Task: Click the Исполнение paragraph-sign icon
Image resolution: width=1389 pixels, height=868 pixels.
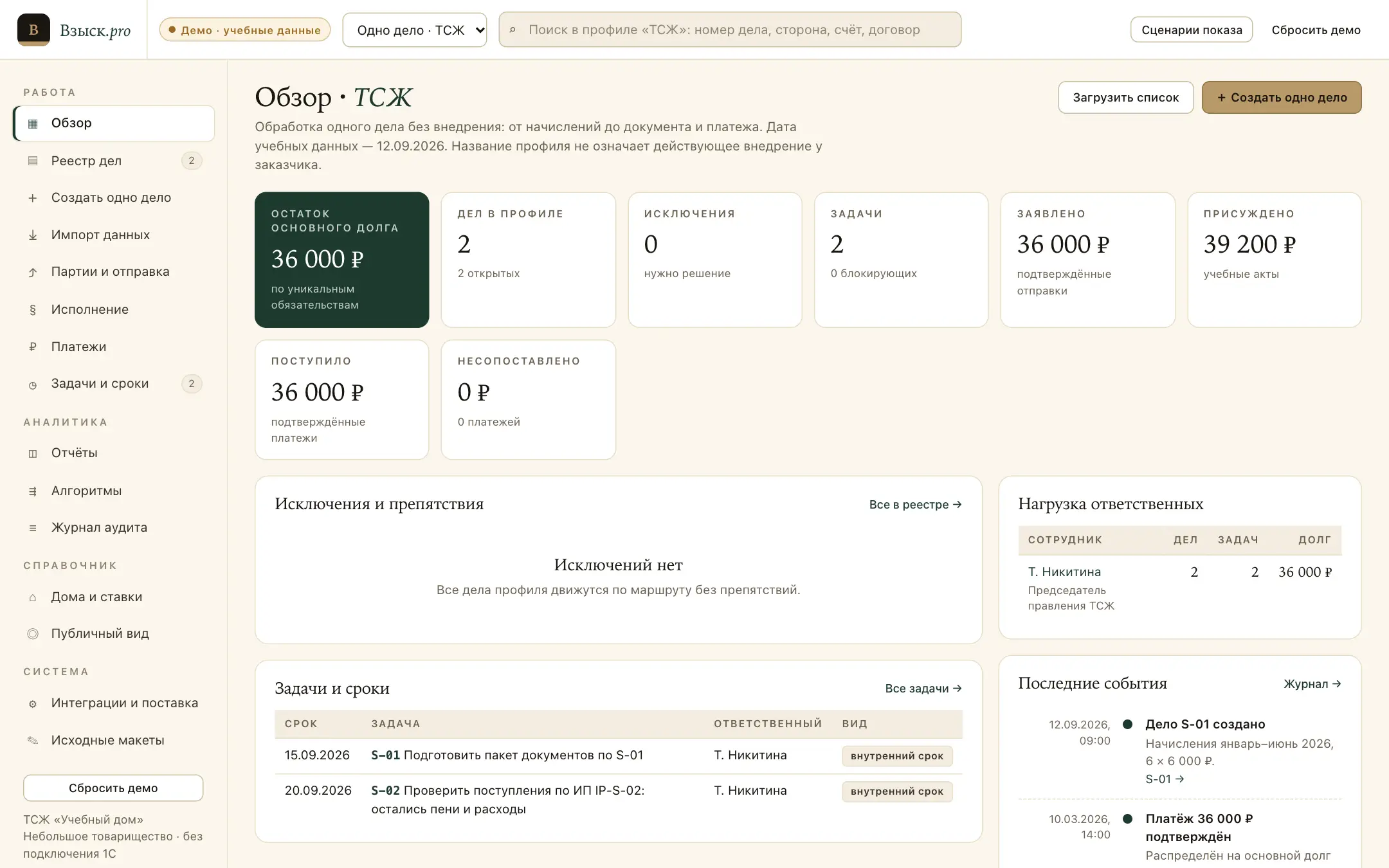Action: point(33,310)
